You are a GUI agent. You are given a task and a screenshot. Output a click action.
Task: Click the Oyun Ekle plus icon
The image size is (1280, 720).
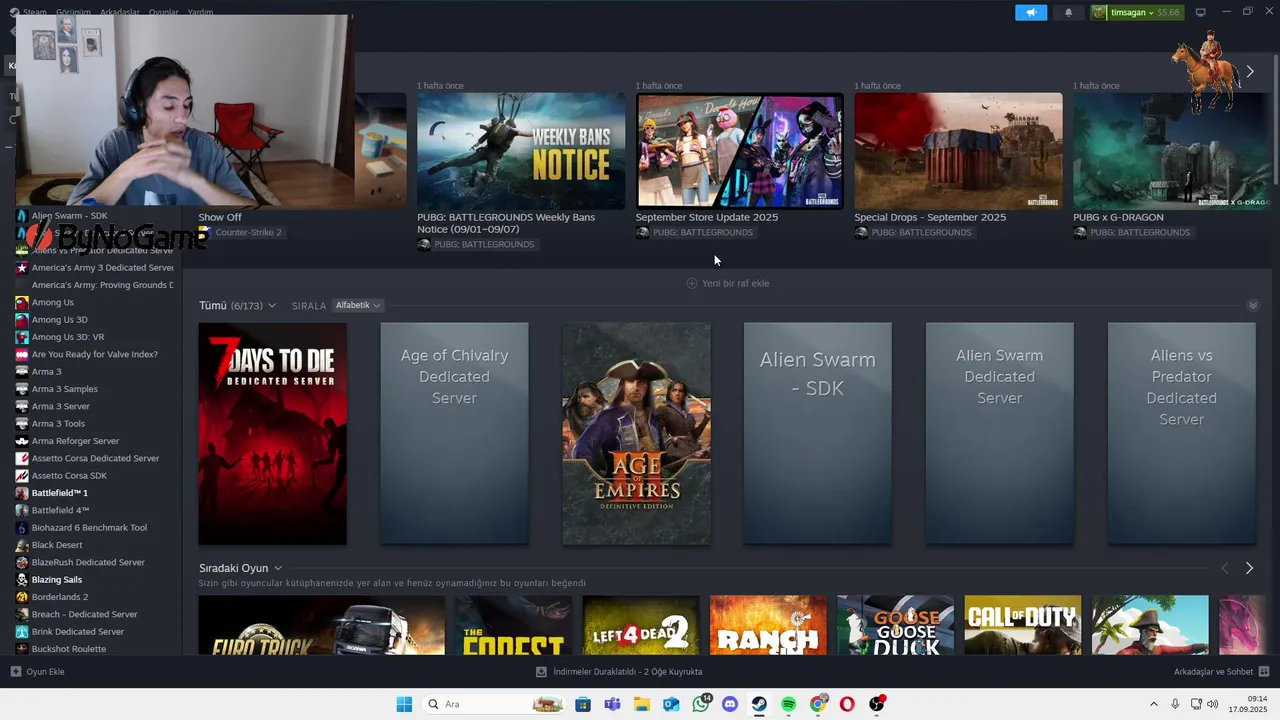[x=15, y=672]
